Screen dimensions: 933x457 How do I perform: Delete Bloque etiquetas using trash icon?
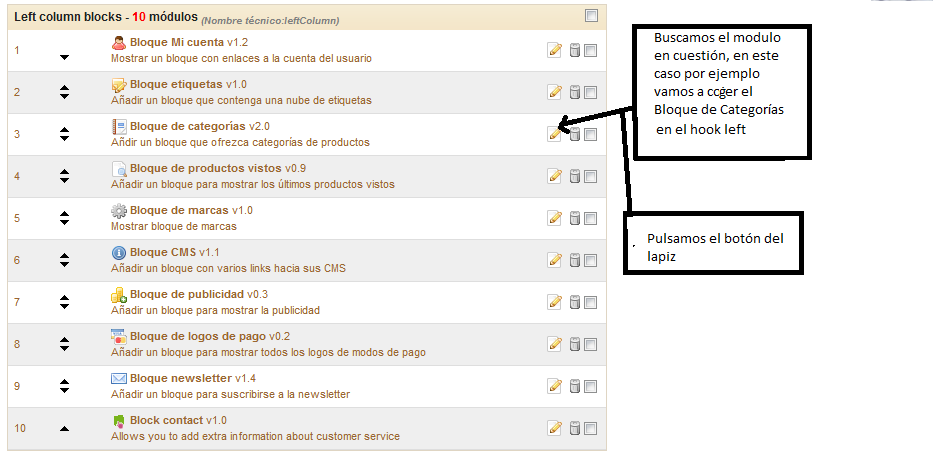click(x=574, y=92)
